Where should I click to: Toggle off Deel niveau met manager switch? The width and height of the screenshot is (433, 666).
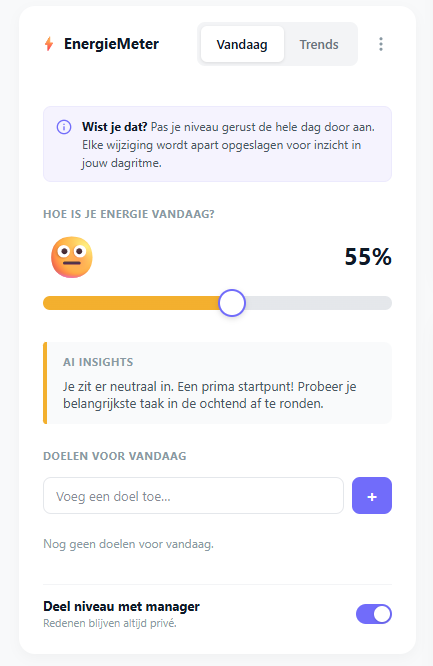pos(374,614)
